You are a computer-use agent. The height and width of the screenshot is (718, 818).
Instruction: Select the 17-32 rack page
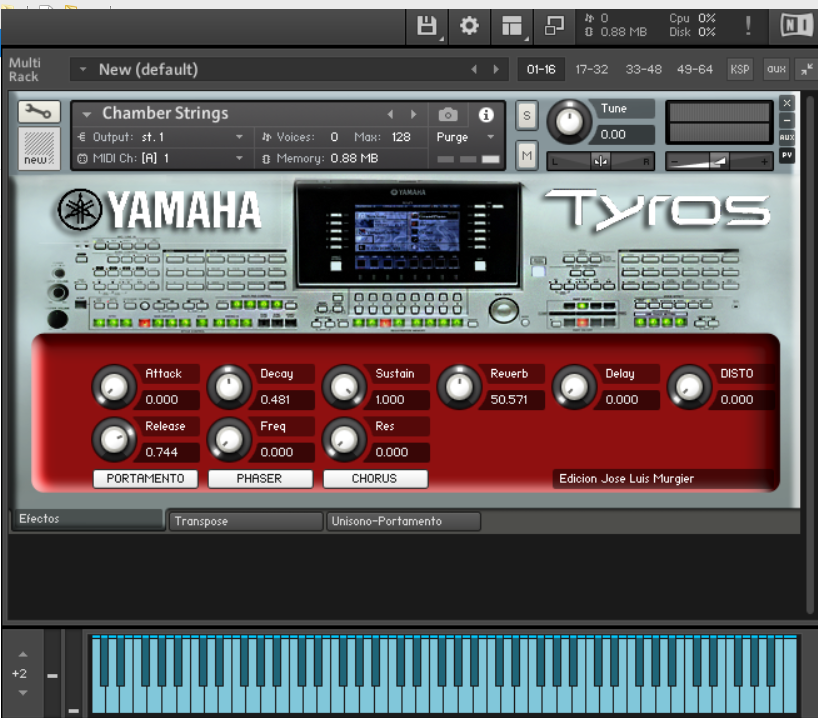592,69
